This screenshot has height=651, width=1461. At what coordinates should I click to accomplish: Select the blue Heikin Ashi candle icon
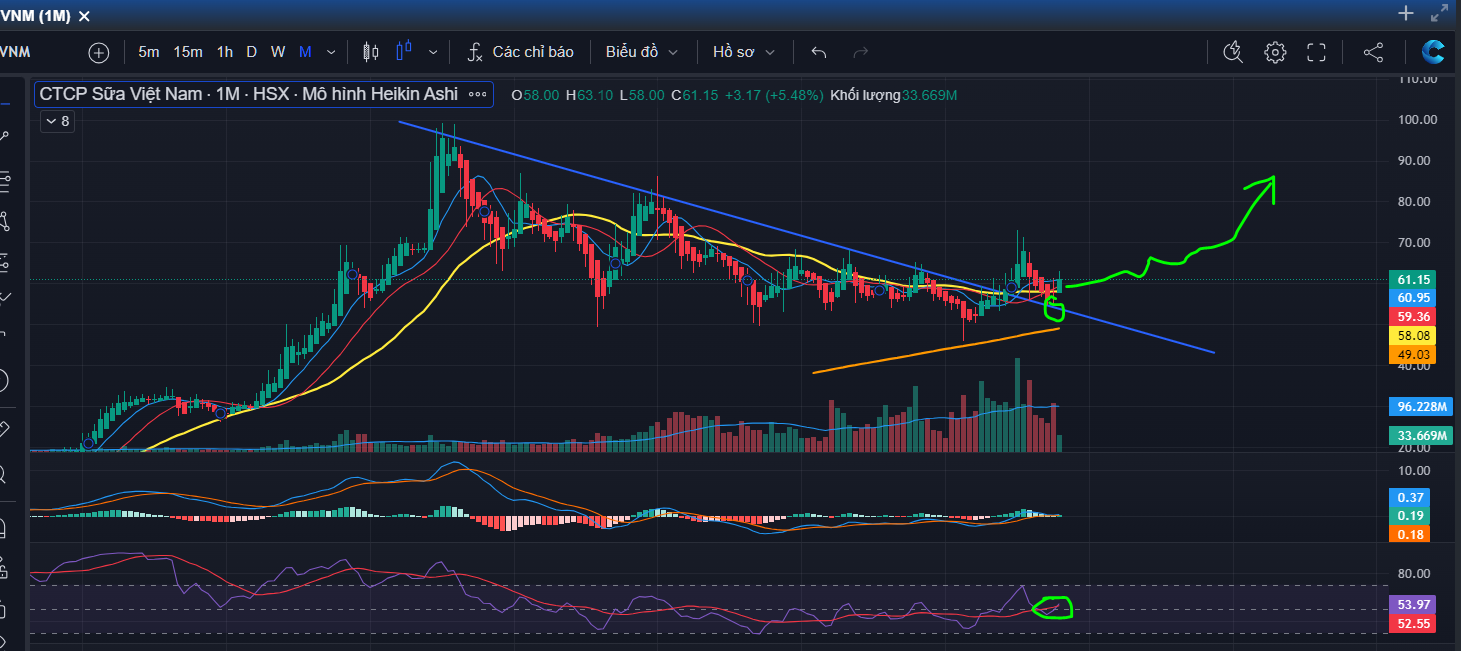pyautogui.click(x=405, y=52)
